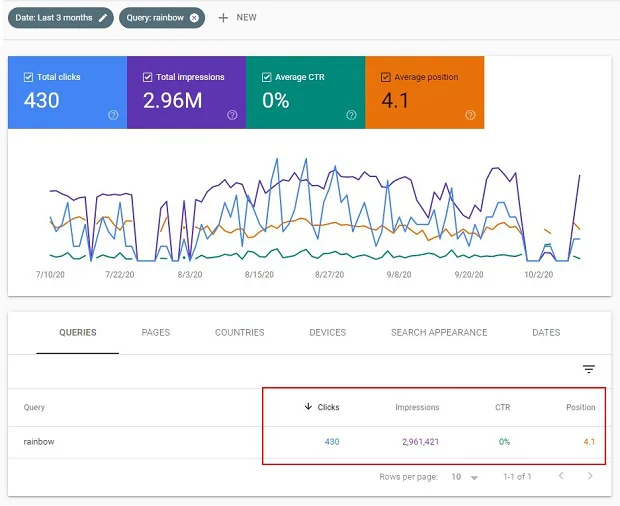The width and height of the screenshot is (620, 506).
Task: Disable the Average position metric checkbox
Action: click(385, 77)
